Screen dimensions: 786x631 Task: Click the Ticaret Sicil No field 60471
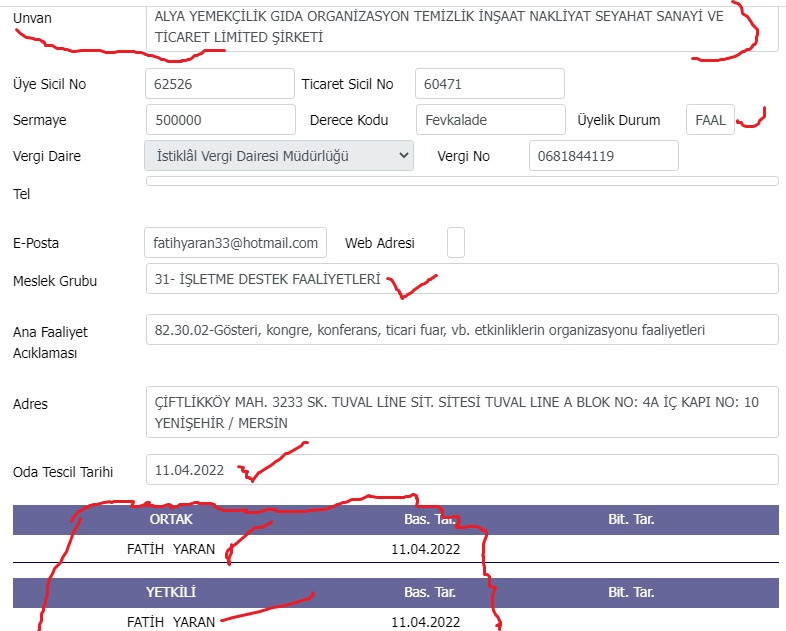[x=490, y=84]
